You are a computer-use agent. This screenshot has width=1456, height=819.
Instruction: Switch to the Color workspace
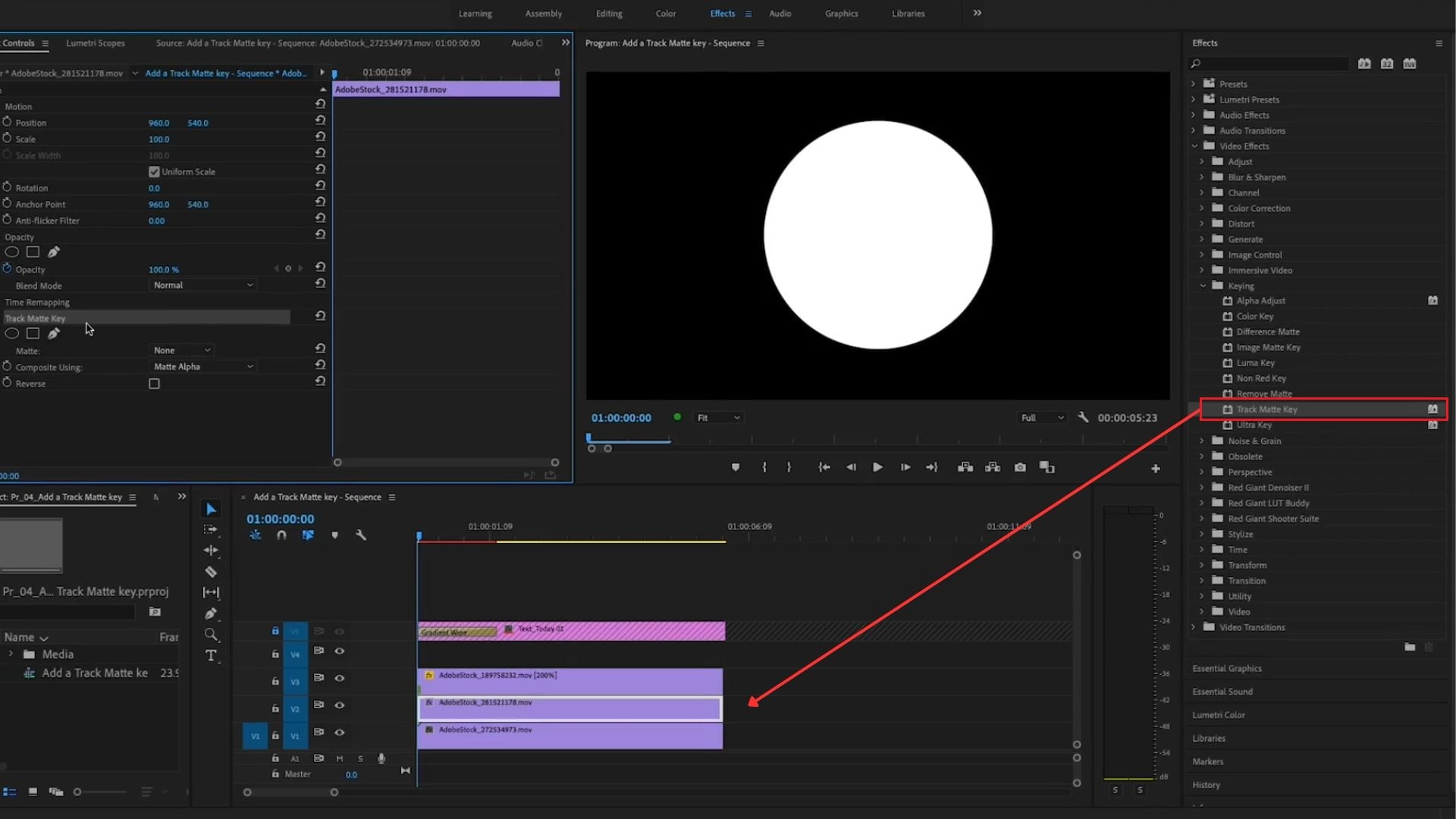pyautogui.click(x=666, y=14)
